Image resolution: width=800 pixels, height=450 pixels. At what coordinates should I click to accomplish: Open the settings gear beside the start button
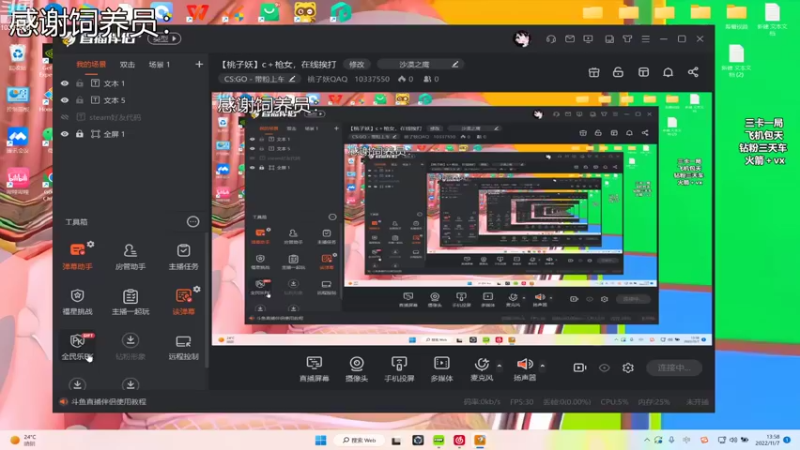coord(628,368)
